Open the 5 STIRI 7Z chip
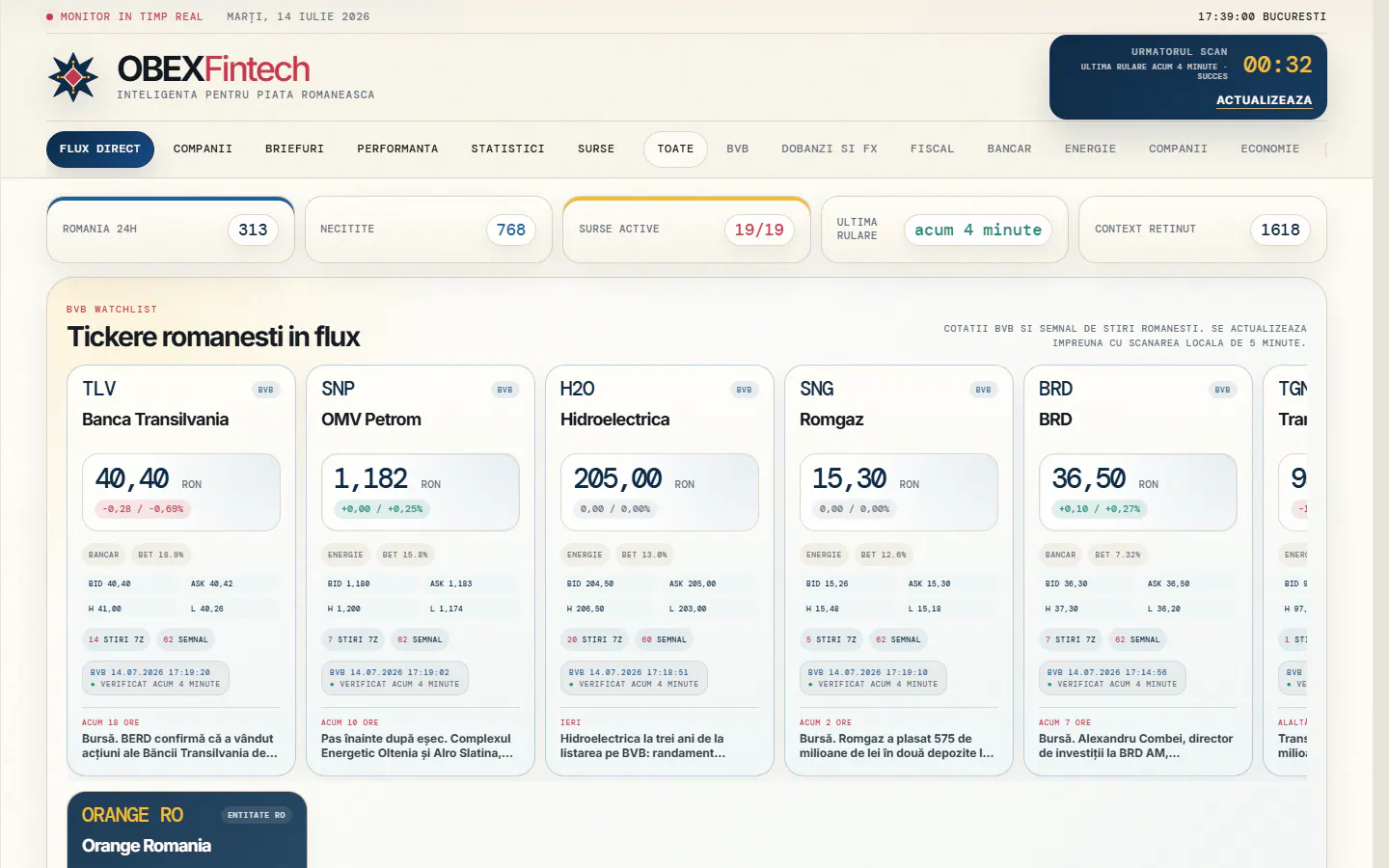Screen dimensions: 1389x868 831,639
